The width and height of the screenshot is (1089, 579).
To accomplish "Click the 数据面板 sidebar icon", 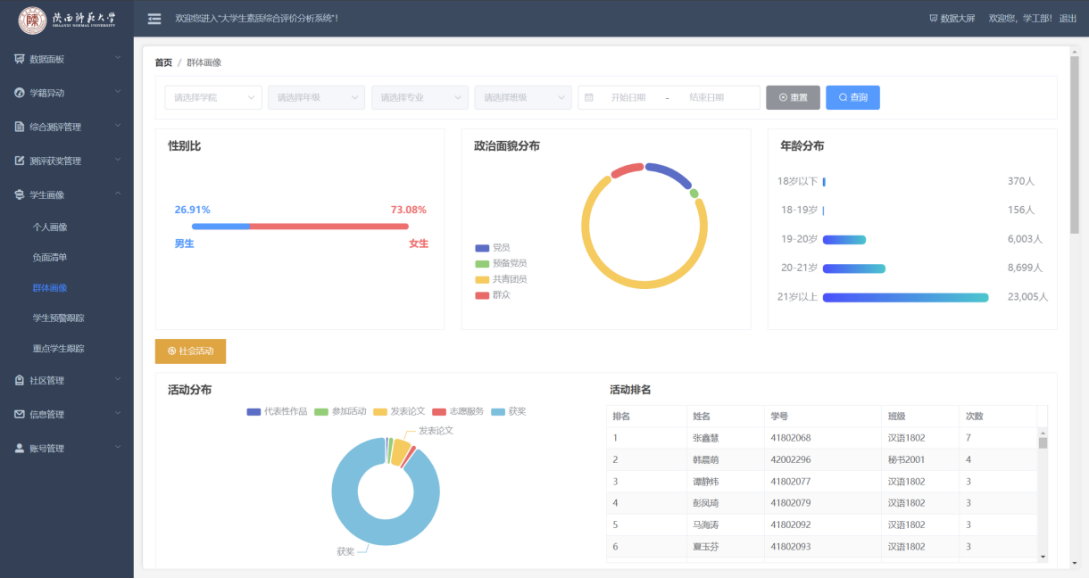I will 19,59.
